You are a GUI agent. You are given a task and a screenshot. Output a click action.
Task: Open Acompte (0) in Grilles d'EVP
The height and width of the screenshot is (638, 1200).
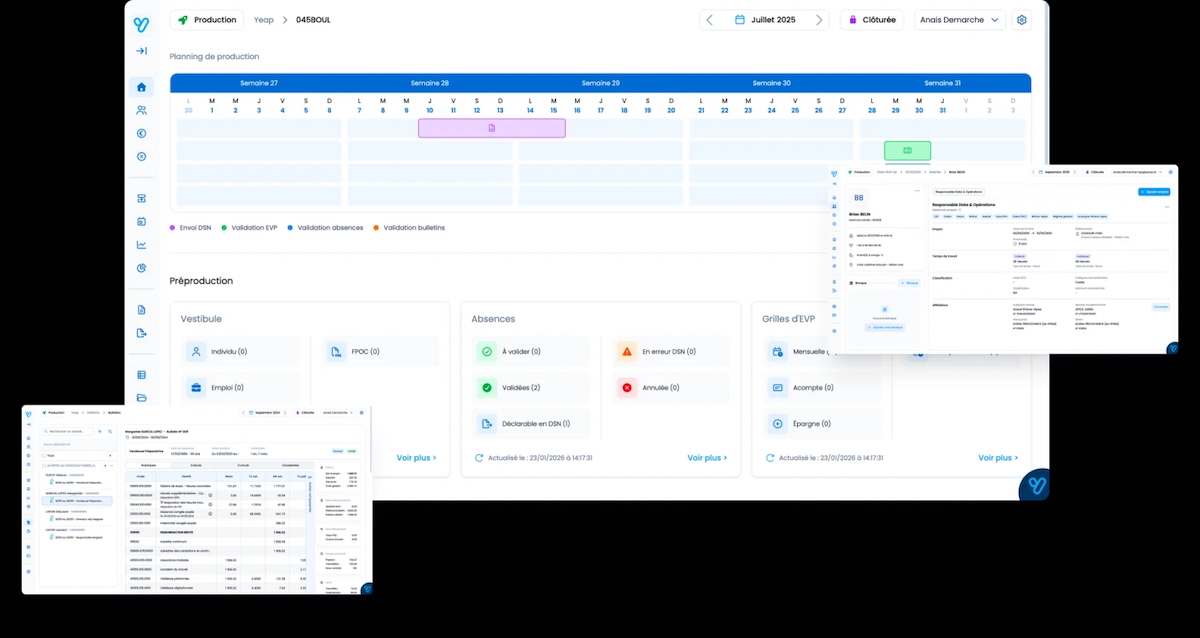[822, 387]
